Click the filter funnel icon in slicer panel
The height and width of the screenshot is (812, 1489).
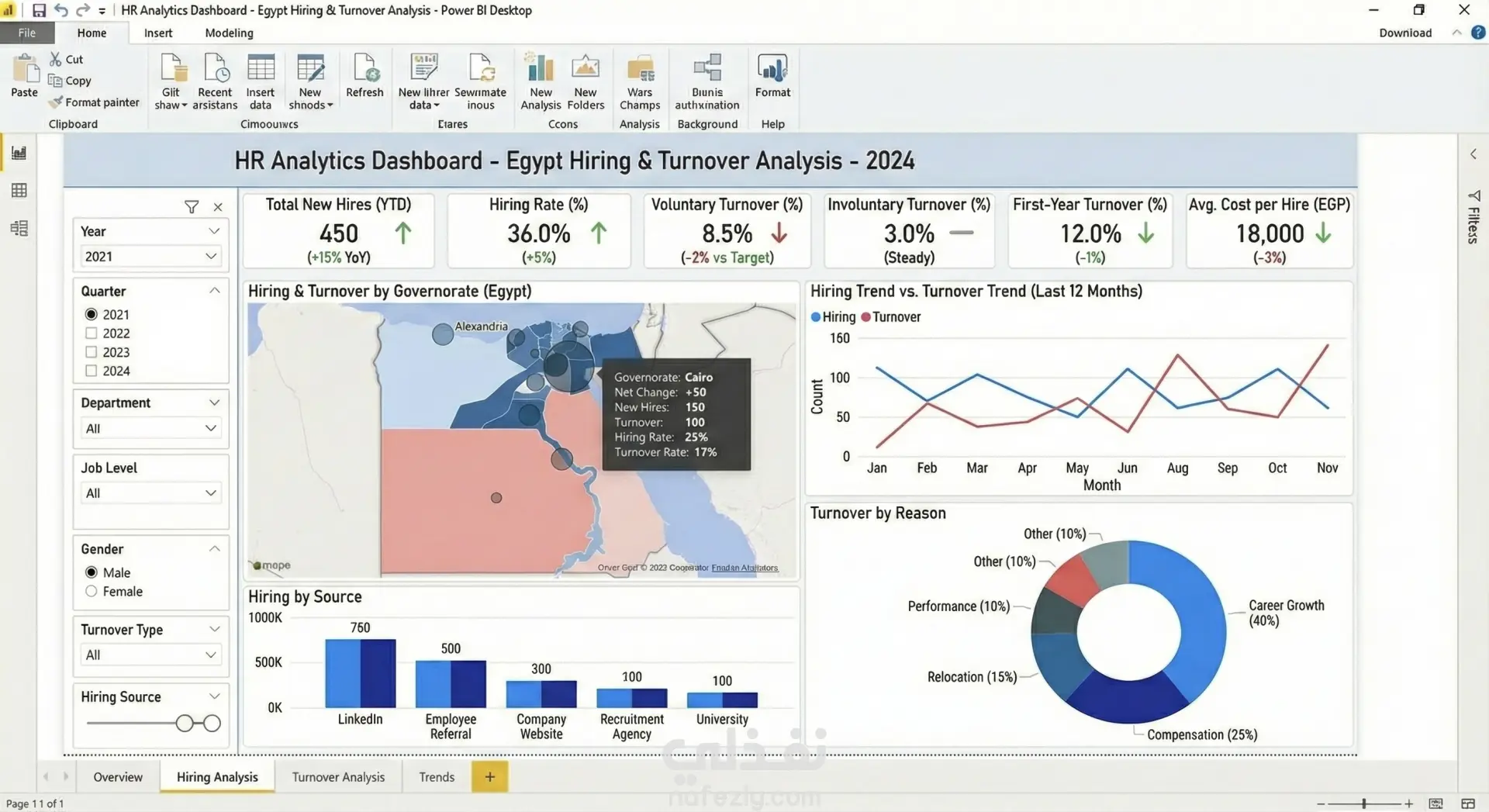192,207
